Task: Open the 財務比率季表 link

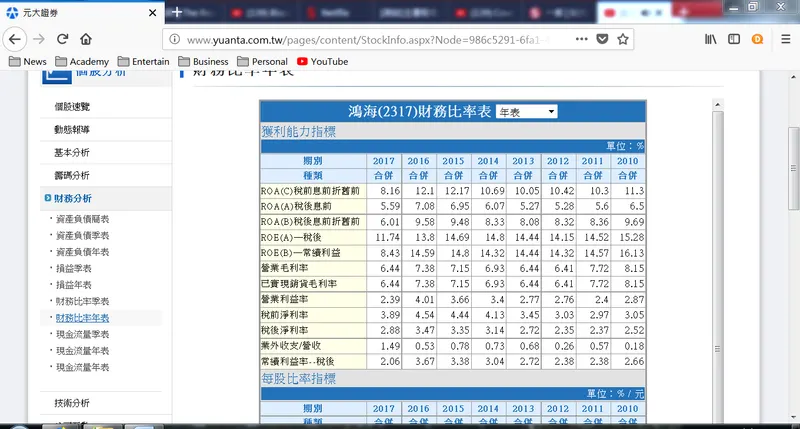Action: pos(82,301)
